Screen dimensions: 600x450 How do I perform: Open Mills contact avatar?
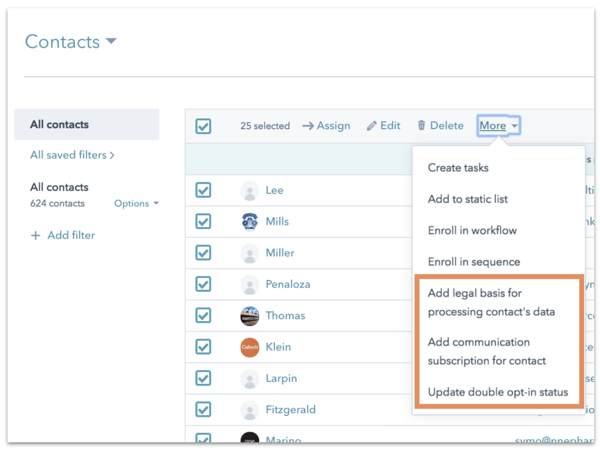250,222
